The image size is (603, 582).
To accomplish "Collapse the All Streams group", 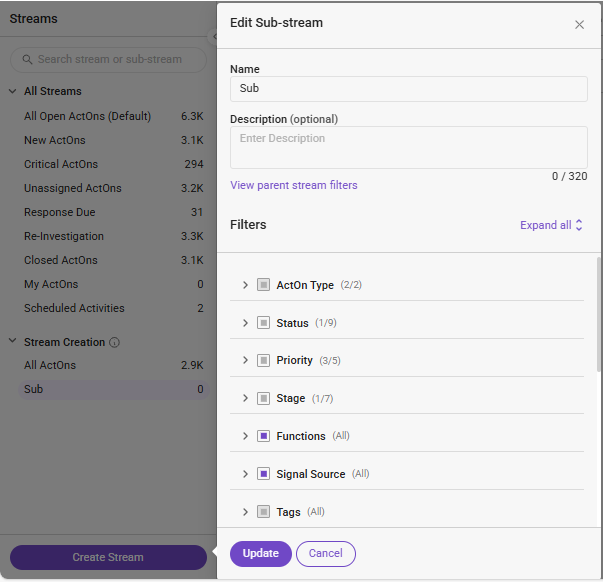I will click(x=13, y=91).
